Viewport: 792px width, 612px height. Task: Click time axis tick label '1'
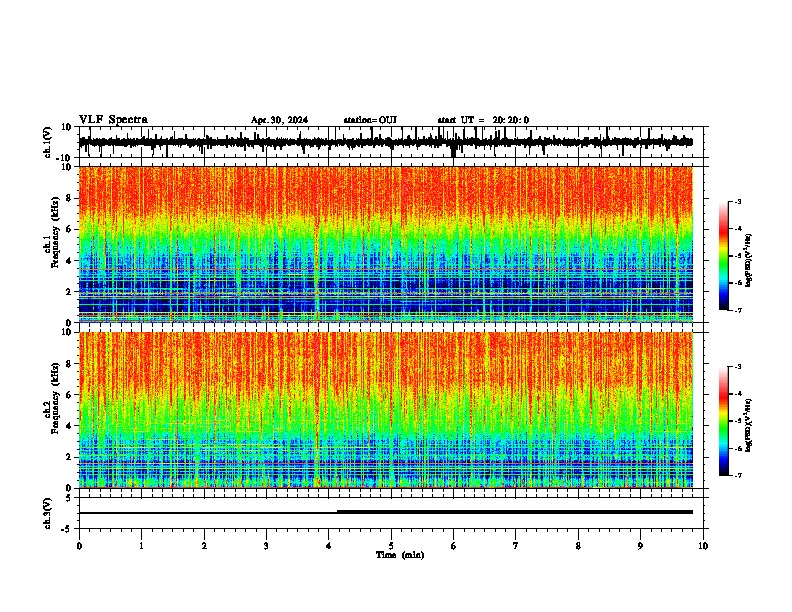tap(141, 546)
